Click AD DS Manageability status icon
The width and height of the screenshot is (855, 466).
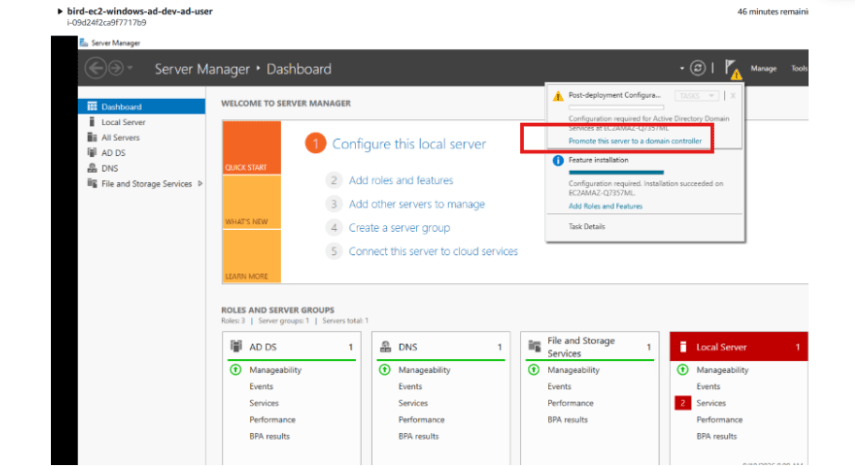[236, 370]
